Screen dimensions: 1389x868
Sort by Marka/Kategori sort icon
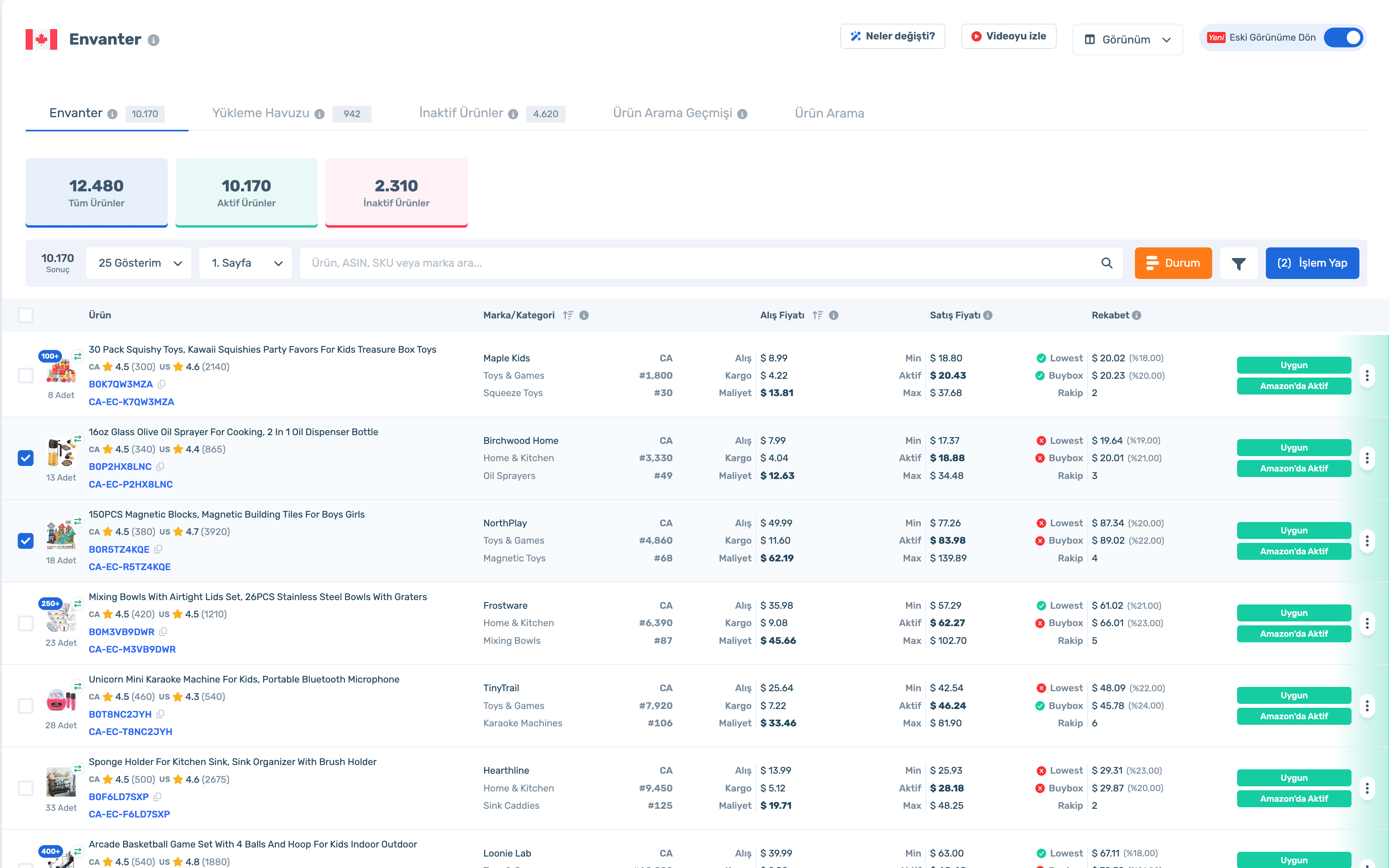coord(568,315)
